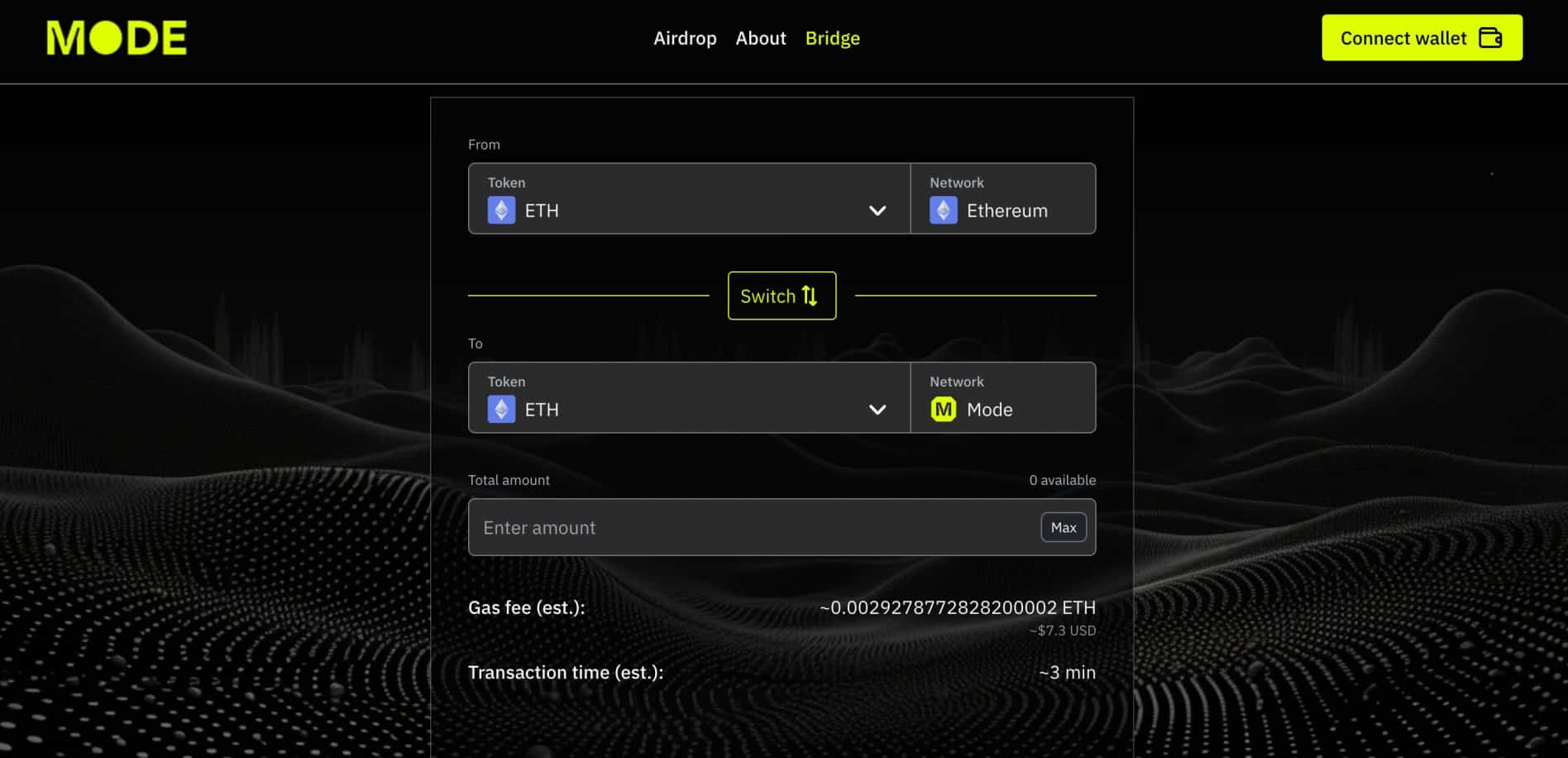Click the ETH icon in the From token field
Image resolution: width=1568 pixels, height=758 pixels.
(501, 210)
